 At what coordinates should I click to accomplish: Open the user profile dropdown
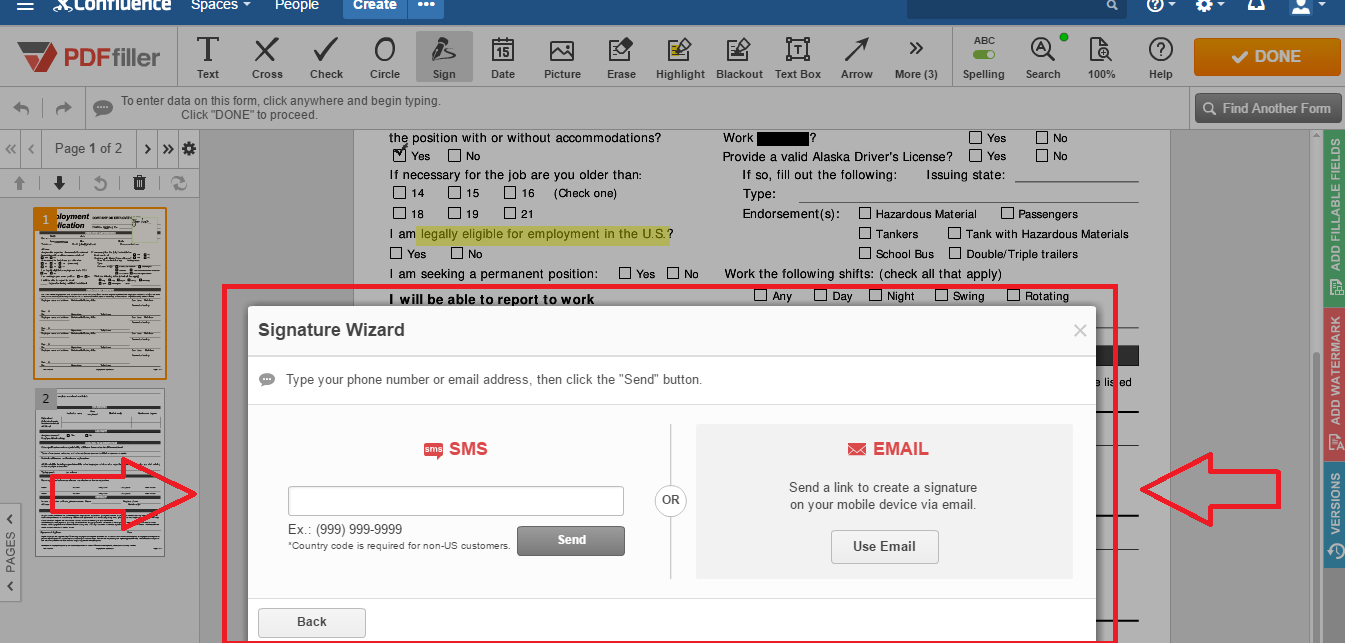pyautogui.click(x=1307, y=5)
